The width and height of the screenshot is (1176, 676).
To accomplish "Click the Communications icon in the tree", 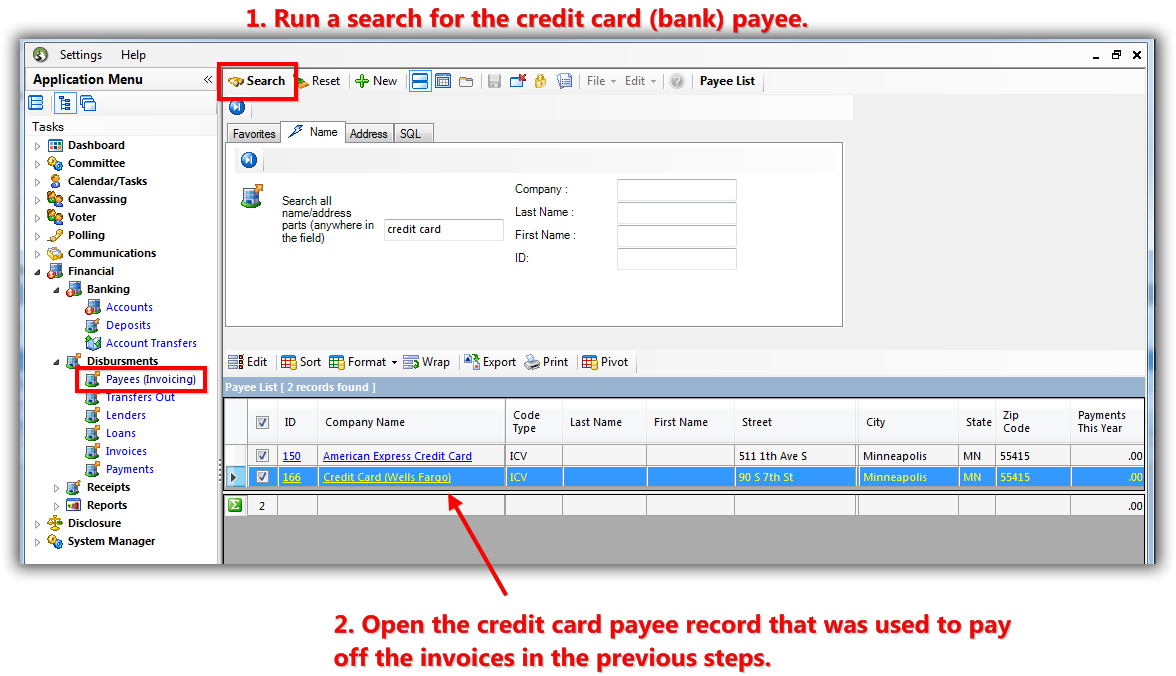I will pos(55,253).
